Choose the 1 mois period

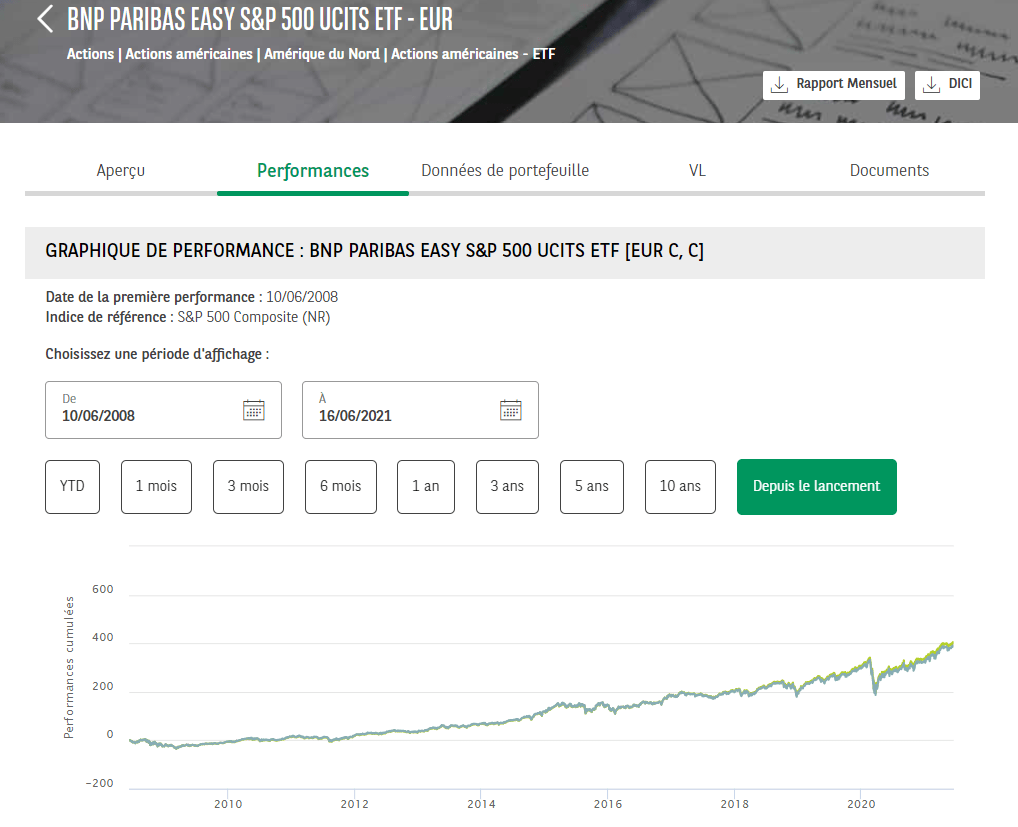click(x=156, y=487)
